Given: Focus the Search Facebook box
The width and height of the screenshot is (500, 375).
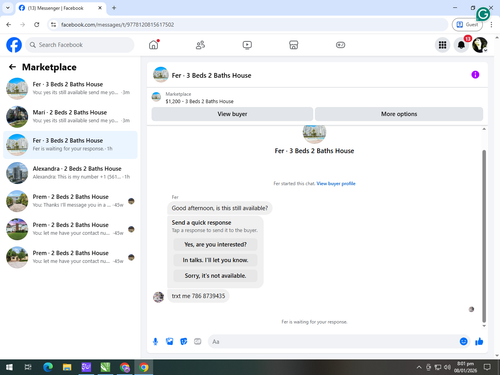Looking at the screenshot, I should click(80, 45).
